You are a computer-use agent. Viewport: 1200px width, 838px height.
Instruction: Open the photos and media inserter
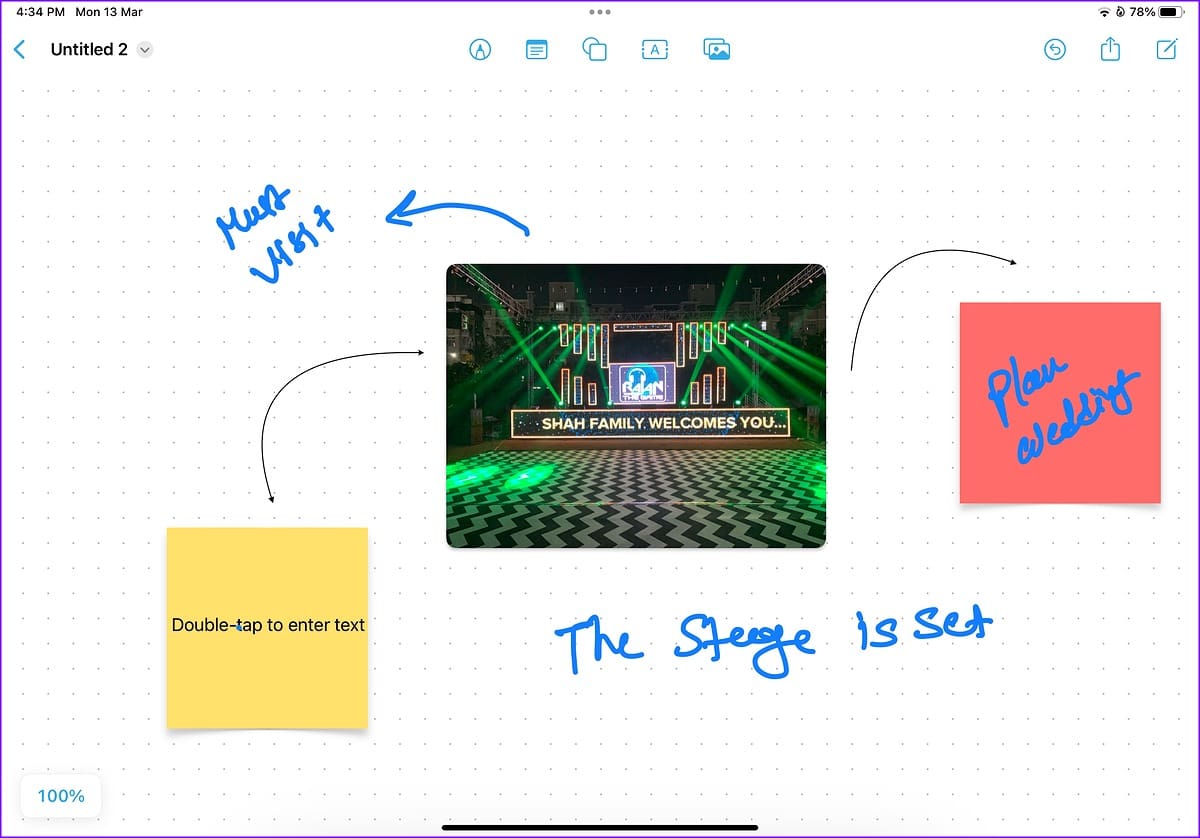point(716,49)
